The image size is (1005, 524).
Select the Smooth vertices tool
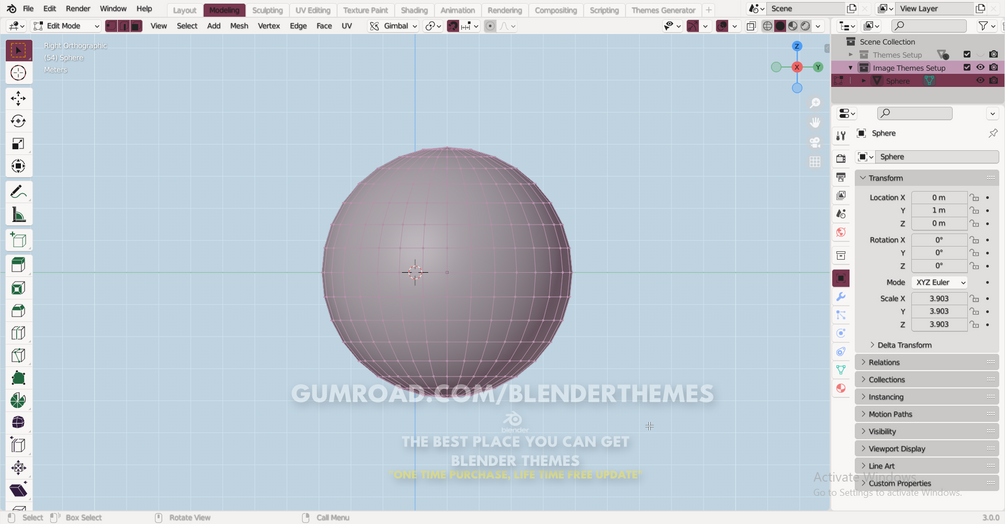[x=19, y=423]
